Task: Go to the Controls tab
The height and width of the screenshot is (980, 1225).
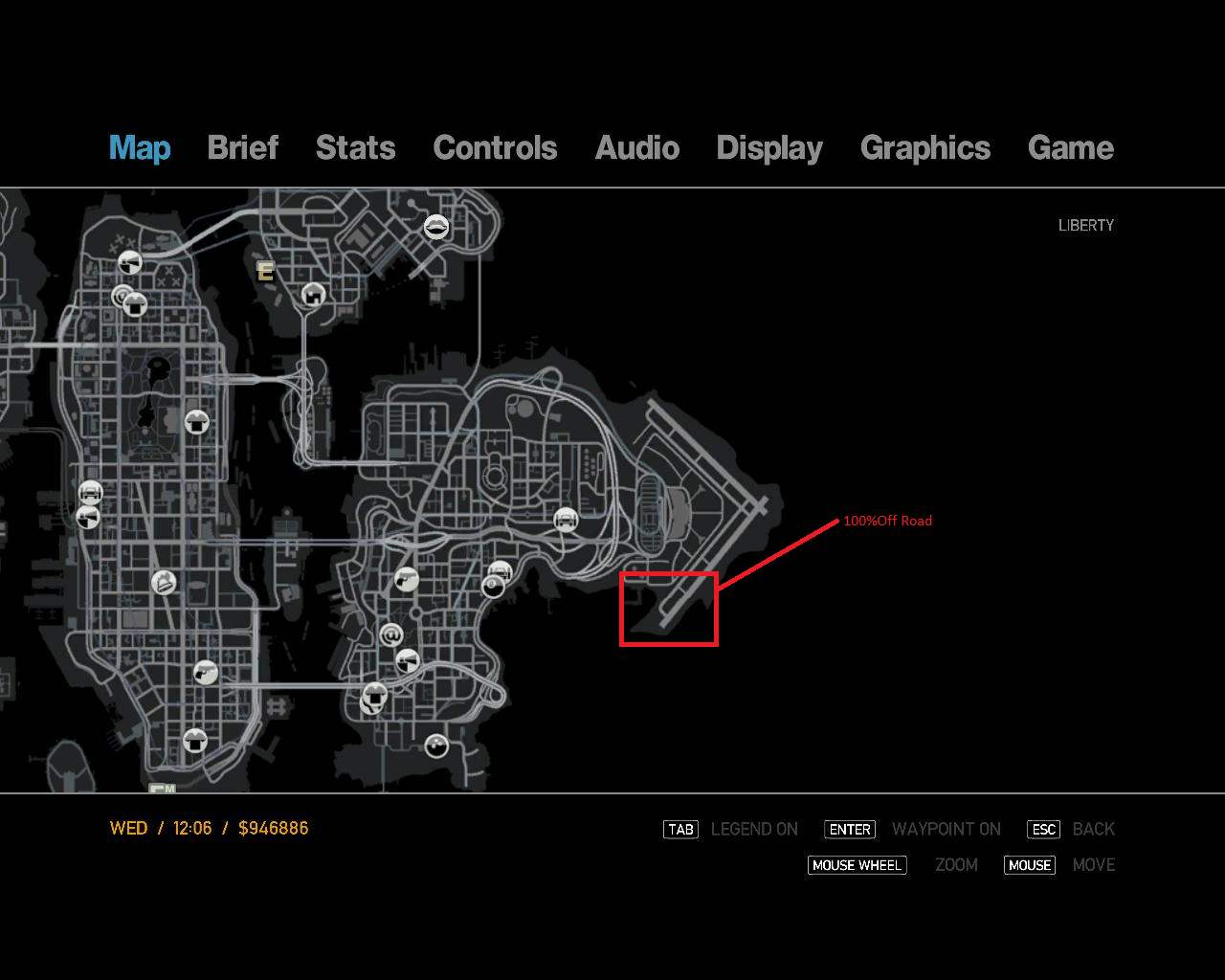Action: point(495,148)
